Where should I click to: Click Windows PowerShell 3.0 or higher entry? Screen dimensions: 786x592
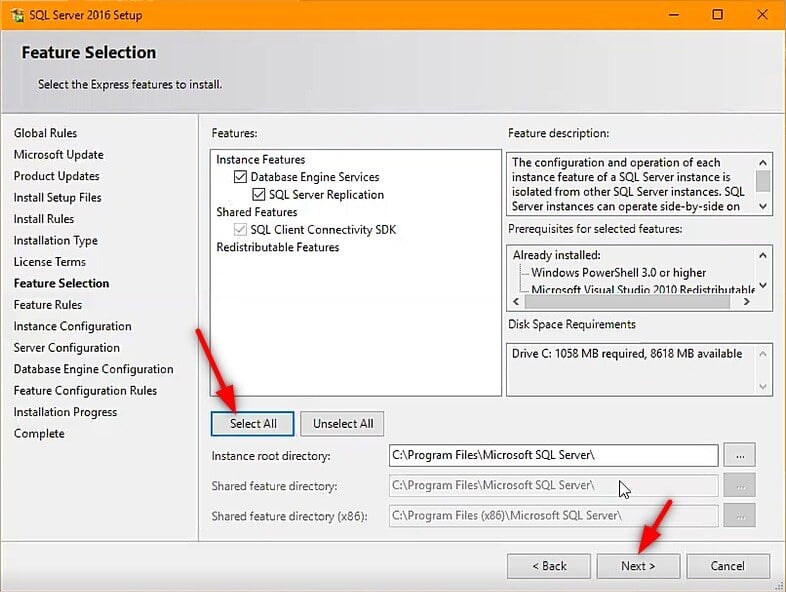coord(619,273)
